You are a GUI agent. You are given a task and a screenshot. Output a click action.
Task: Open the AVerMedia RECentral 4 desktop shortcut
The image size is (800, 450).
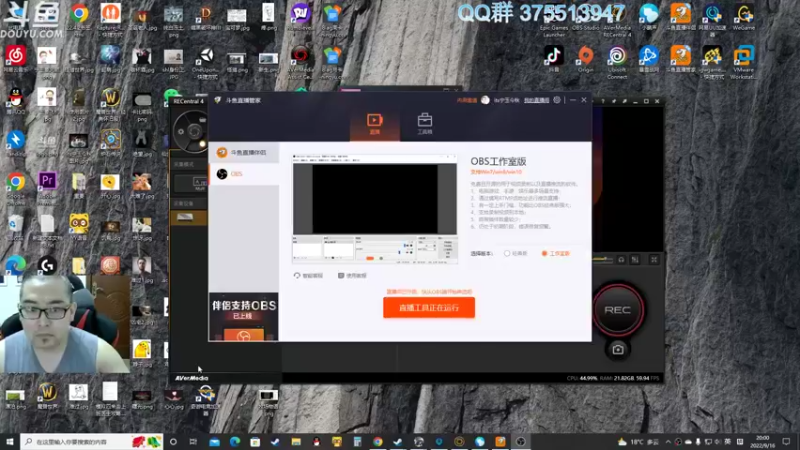click(x=617, y=20)
